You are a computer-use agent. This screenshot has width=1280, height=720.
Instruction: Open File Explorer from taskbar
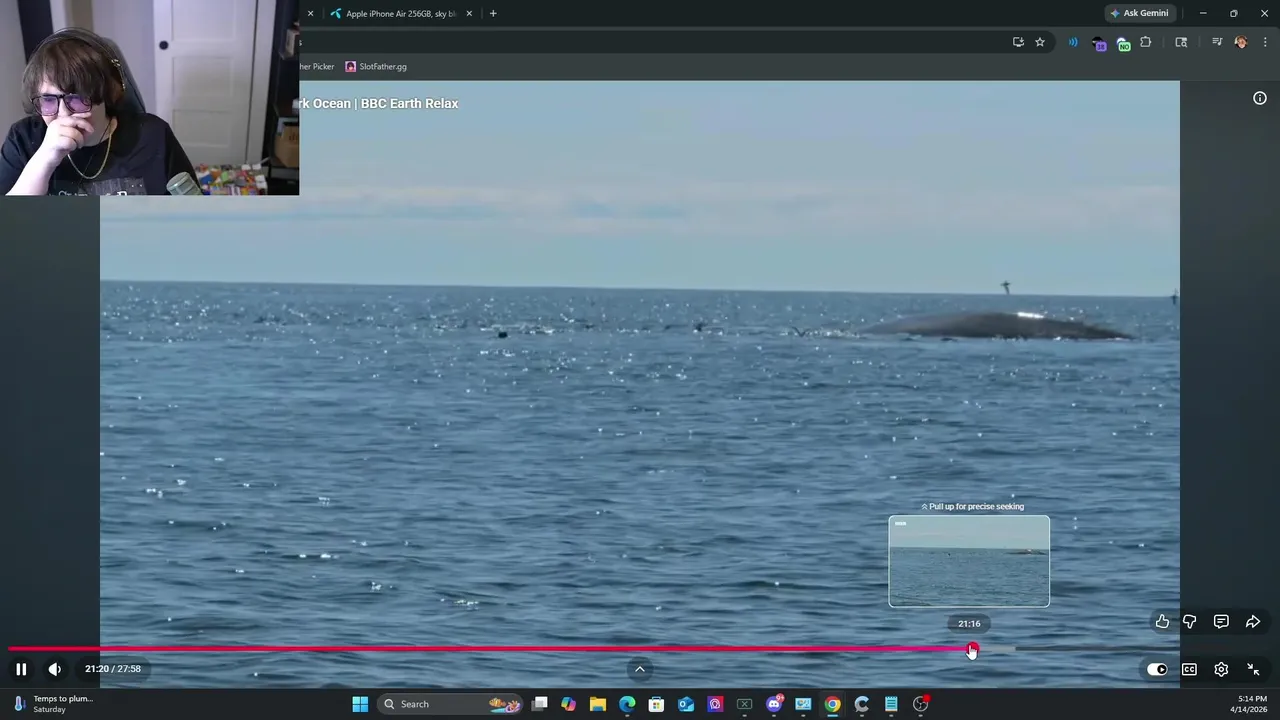coord(598,704)
